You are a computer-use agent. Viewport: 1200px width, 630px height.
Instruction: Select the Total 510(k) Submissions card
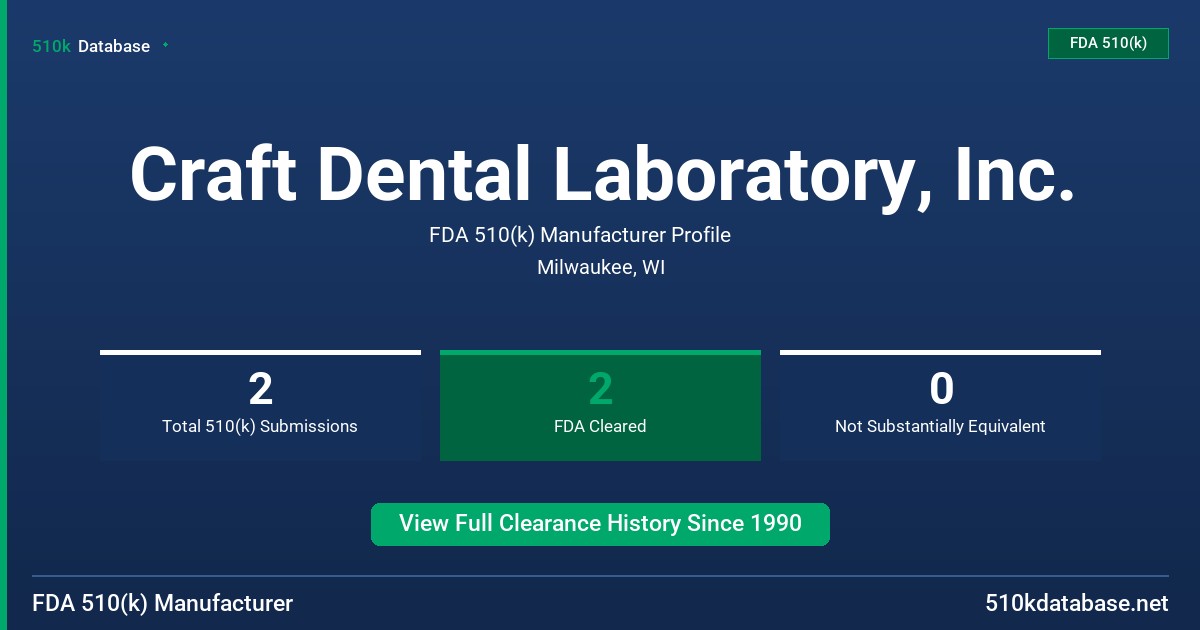click(x=260, y=405)
